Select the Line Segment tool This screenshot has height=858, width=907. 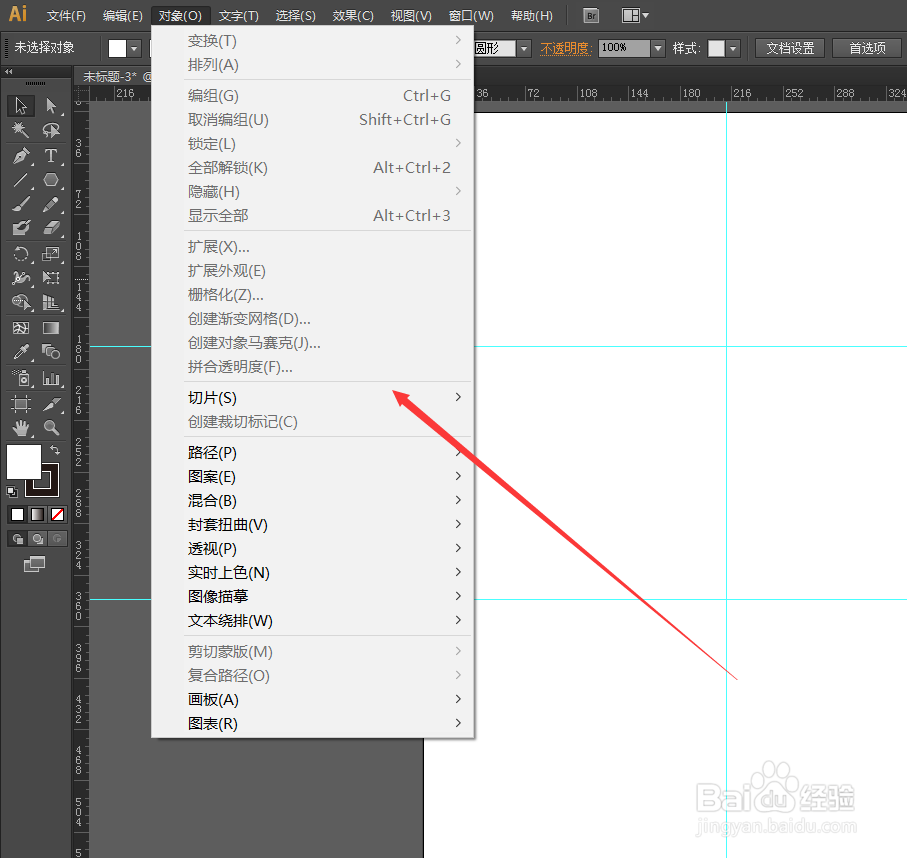click(21, 180)
